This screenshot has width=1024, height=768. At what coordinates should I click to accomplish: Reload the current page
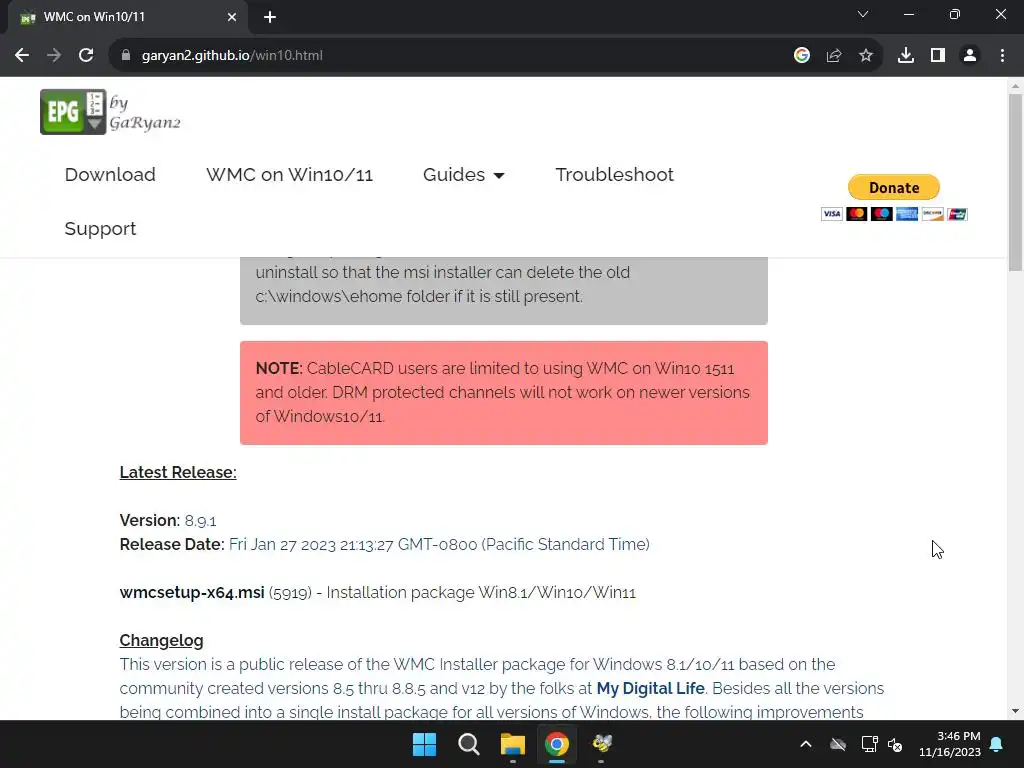86,56
